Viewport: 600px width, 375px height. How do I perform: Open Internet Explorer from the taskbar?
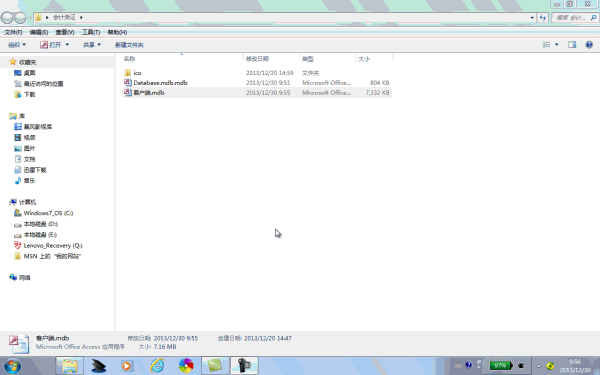157,366
